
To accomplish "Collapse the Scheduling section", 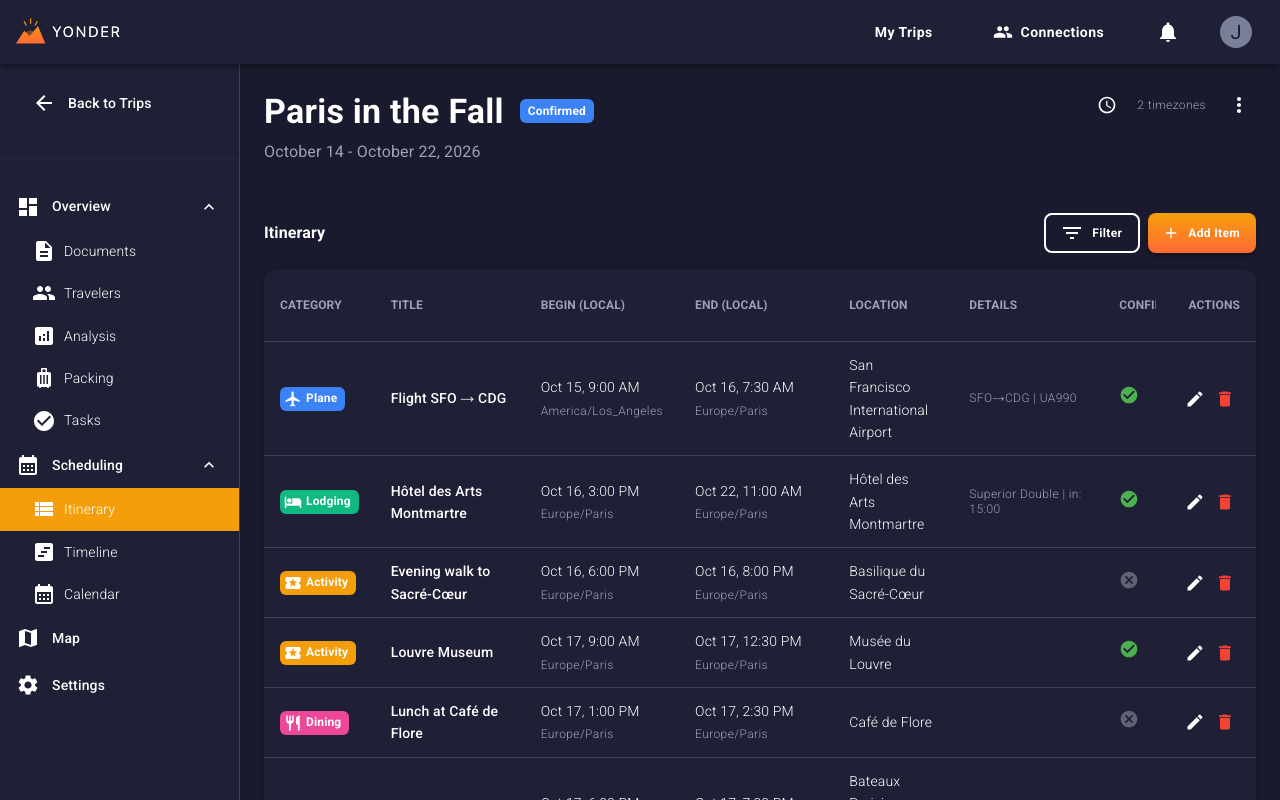I will click(209, 465).
